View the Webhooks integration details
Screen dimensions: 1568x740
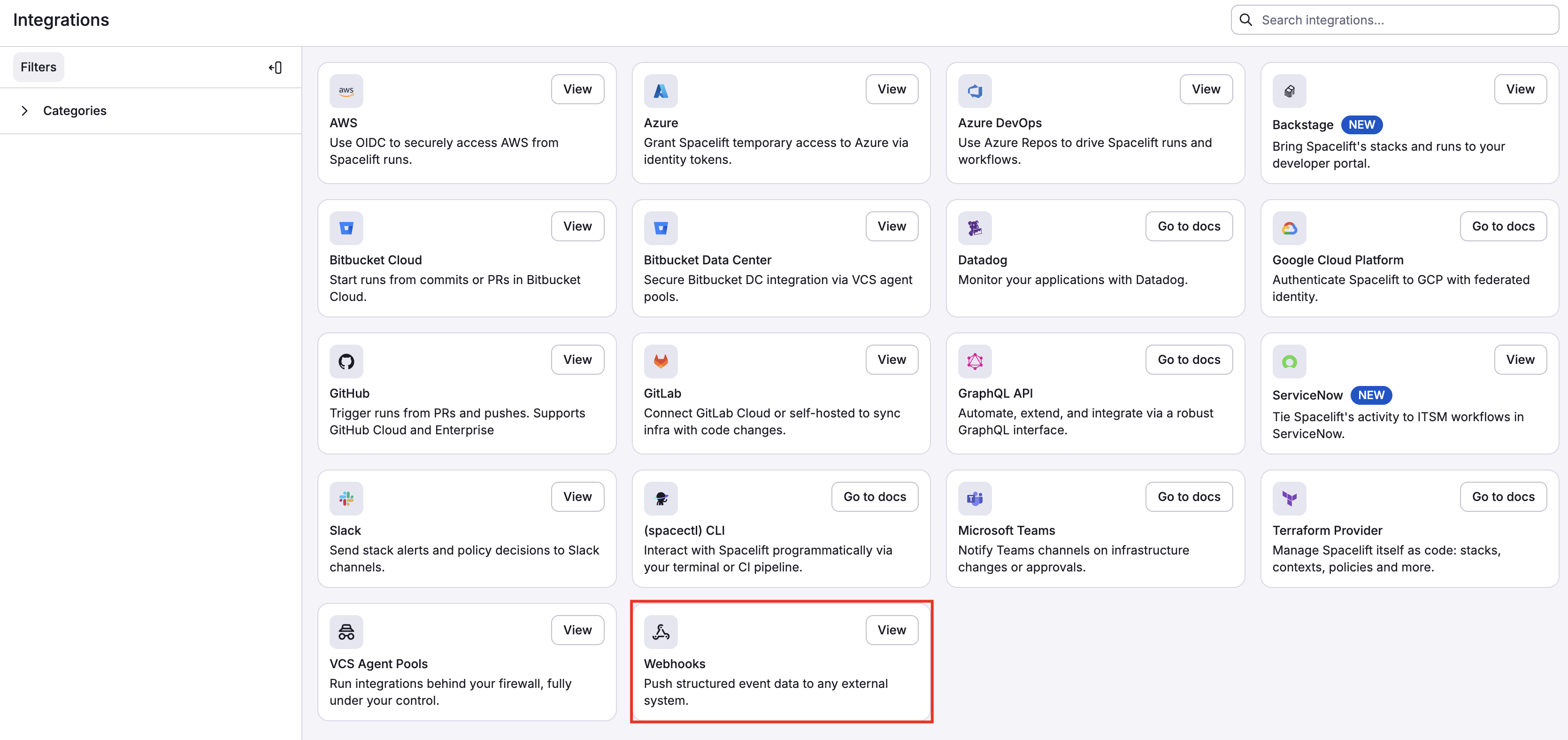[x=891, y=630]
